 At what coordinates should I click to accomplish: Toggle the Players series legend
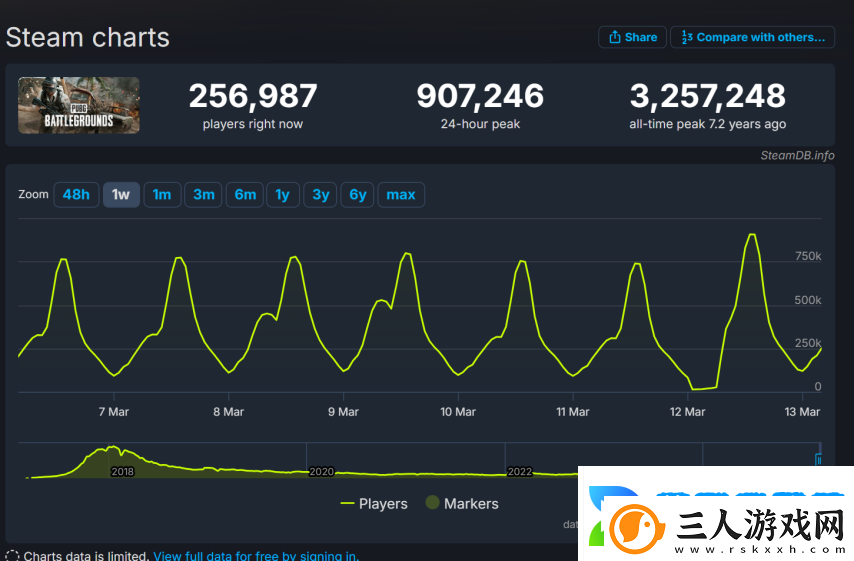374,503
